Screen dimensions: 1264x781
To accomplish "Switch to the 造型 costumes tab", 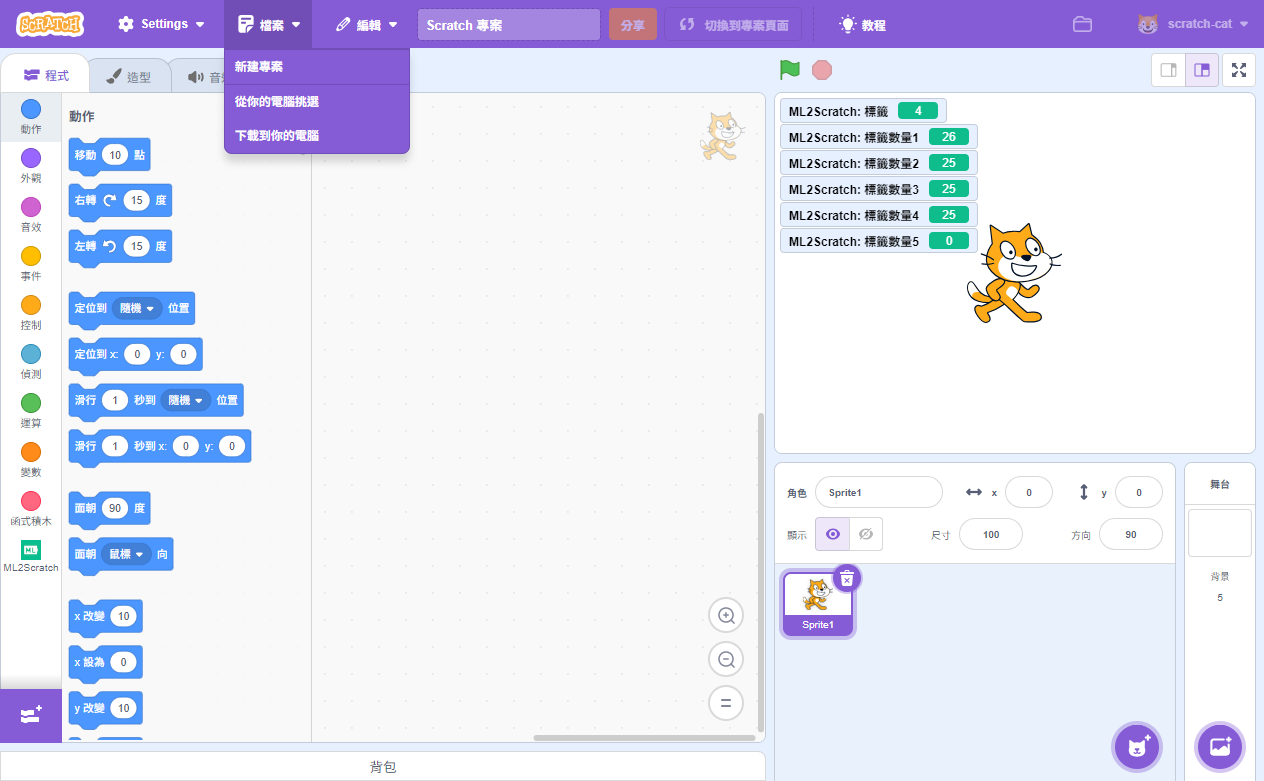I will [x=128, y=77].
